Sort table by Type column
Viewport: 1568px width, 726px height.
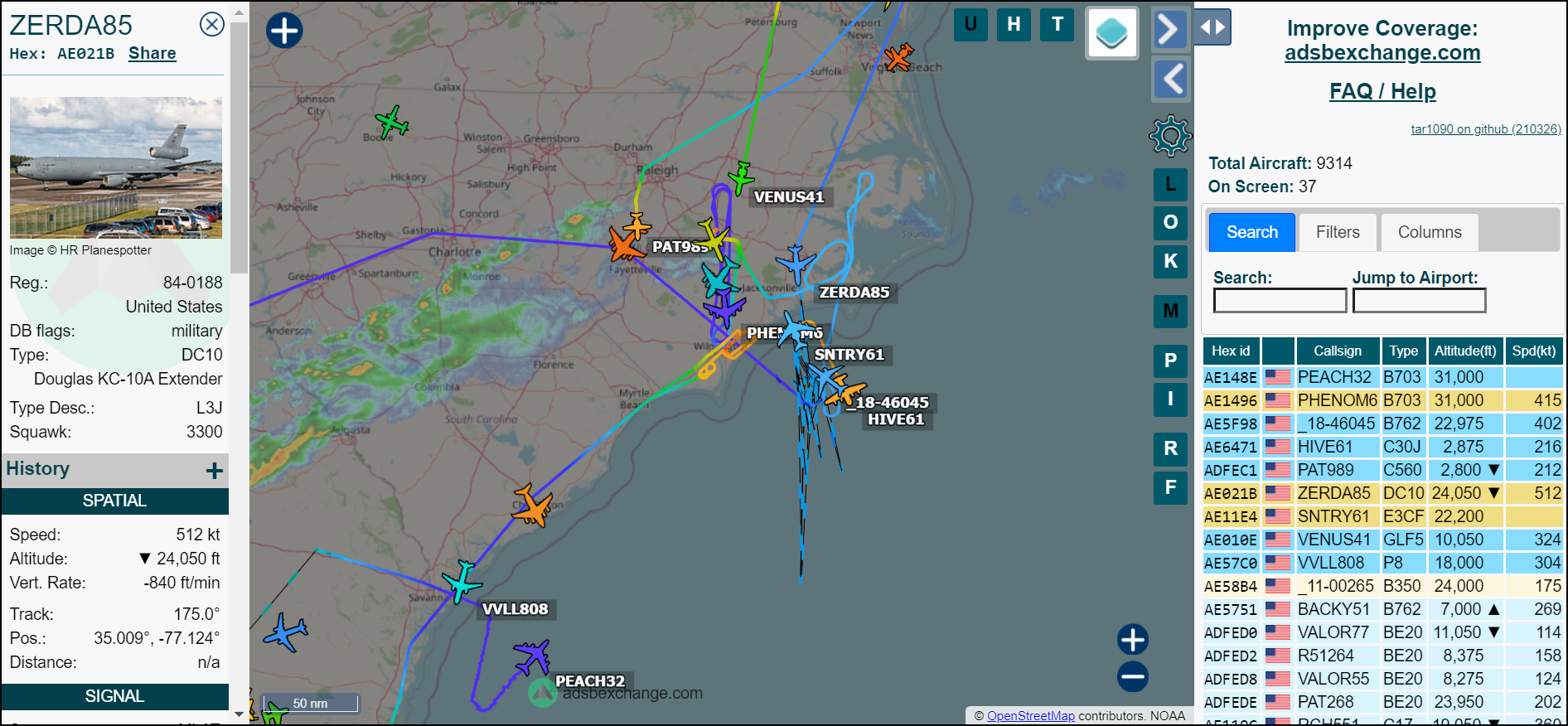coord(1404,351)
